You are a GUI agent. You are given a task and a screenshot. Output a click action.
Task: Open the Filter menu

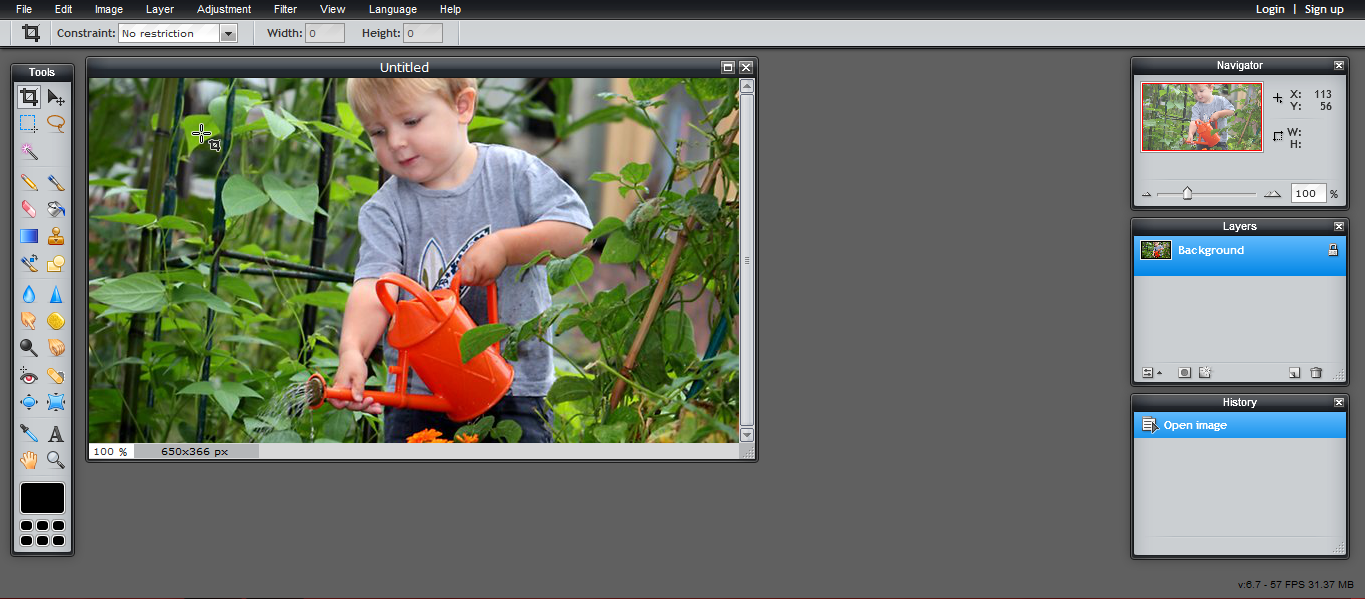pyautogui.click(x=285, y=9)
